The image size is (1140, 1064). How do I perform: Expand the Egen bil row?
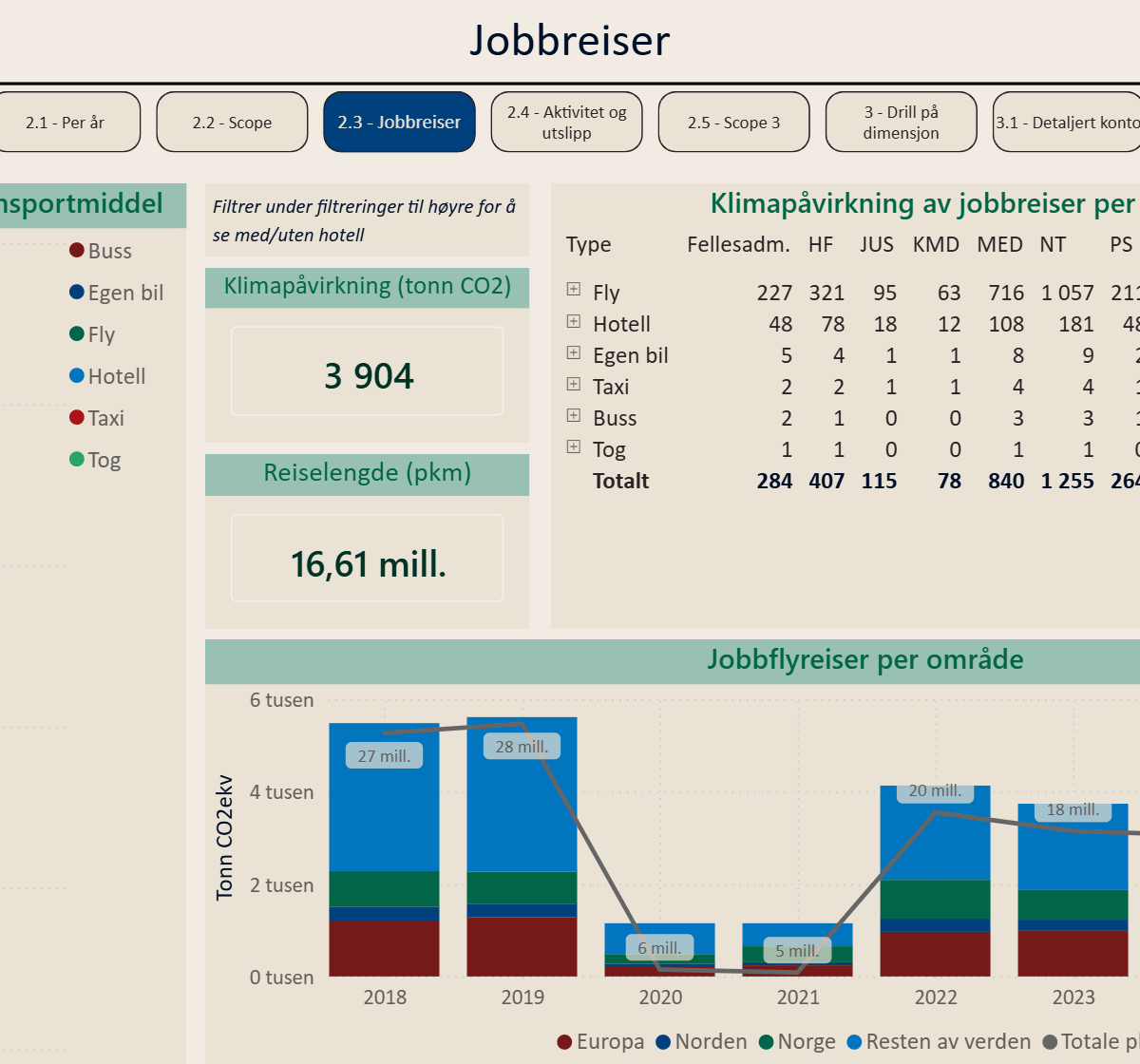tap(573, 352)
